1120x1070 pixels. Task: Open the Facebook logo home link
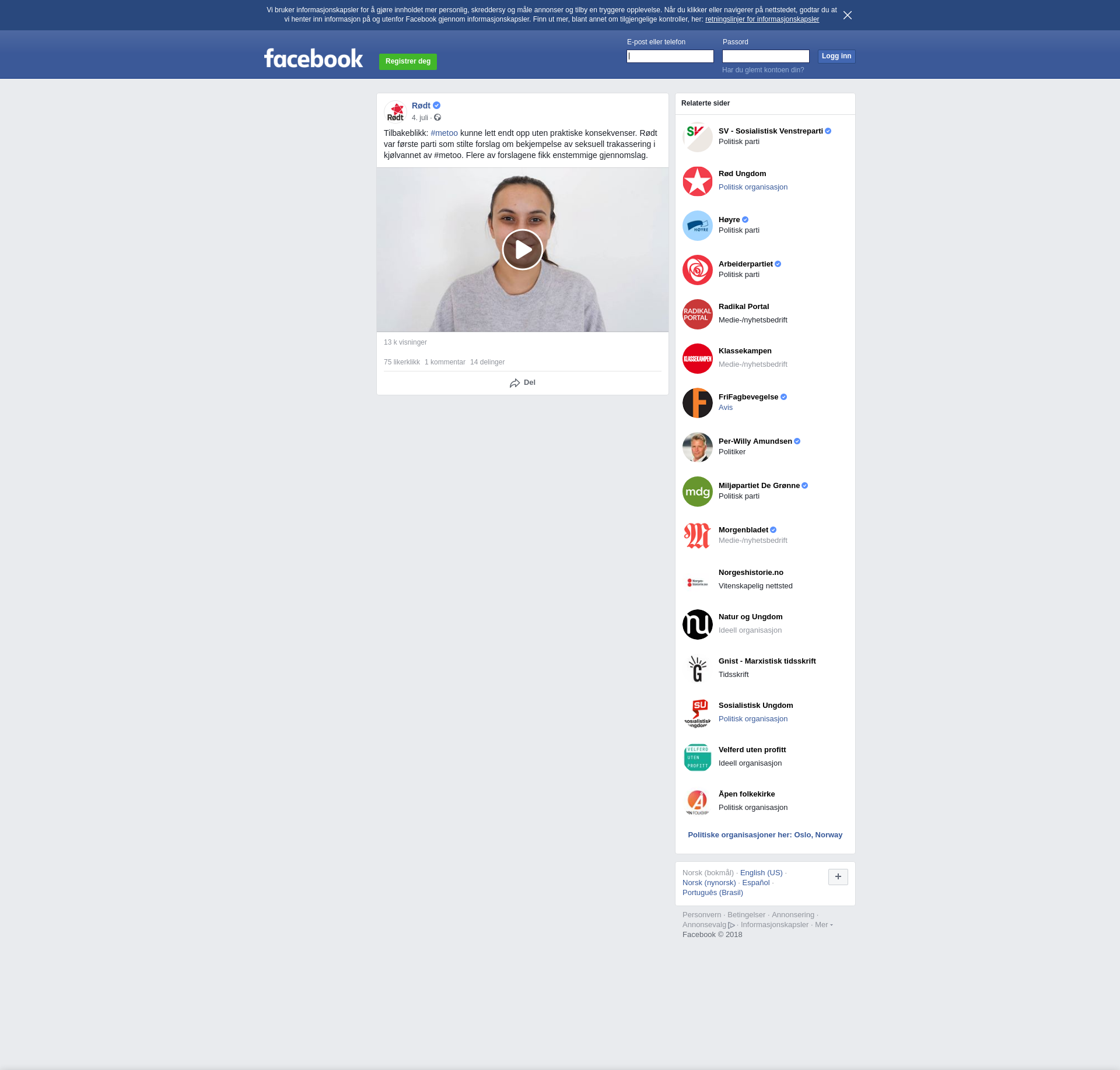click(313, 58)
